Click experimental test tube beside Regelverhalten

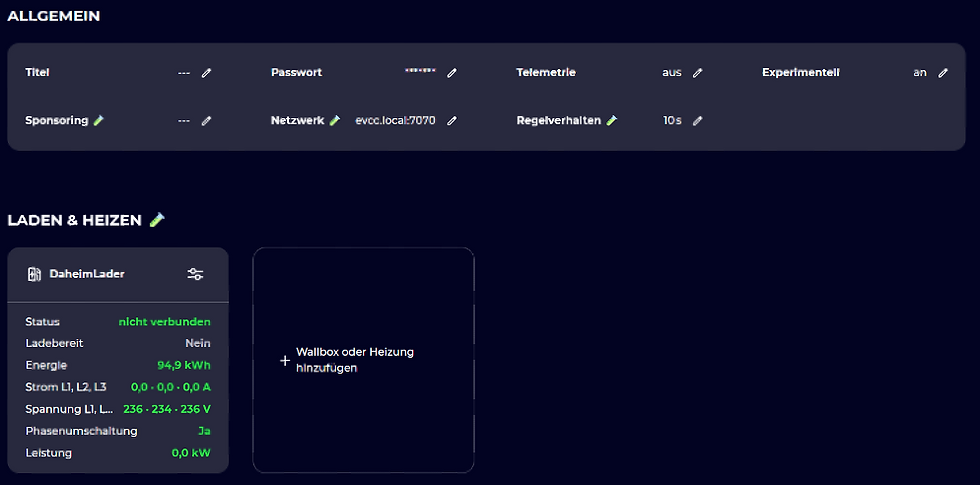click(611, 120)
